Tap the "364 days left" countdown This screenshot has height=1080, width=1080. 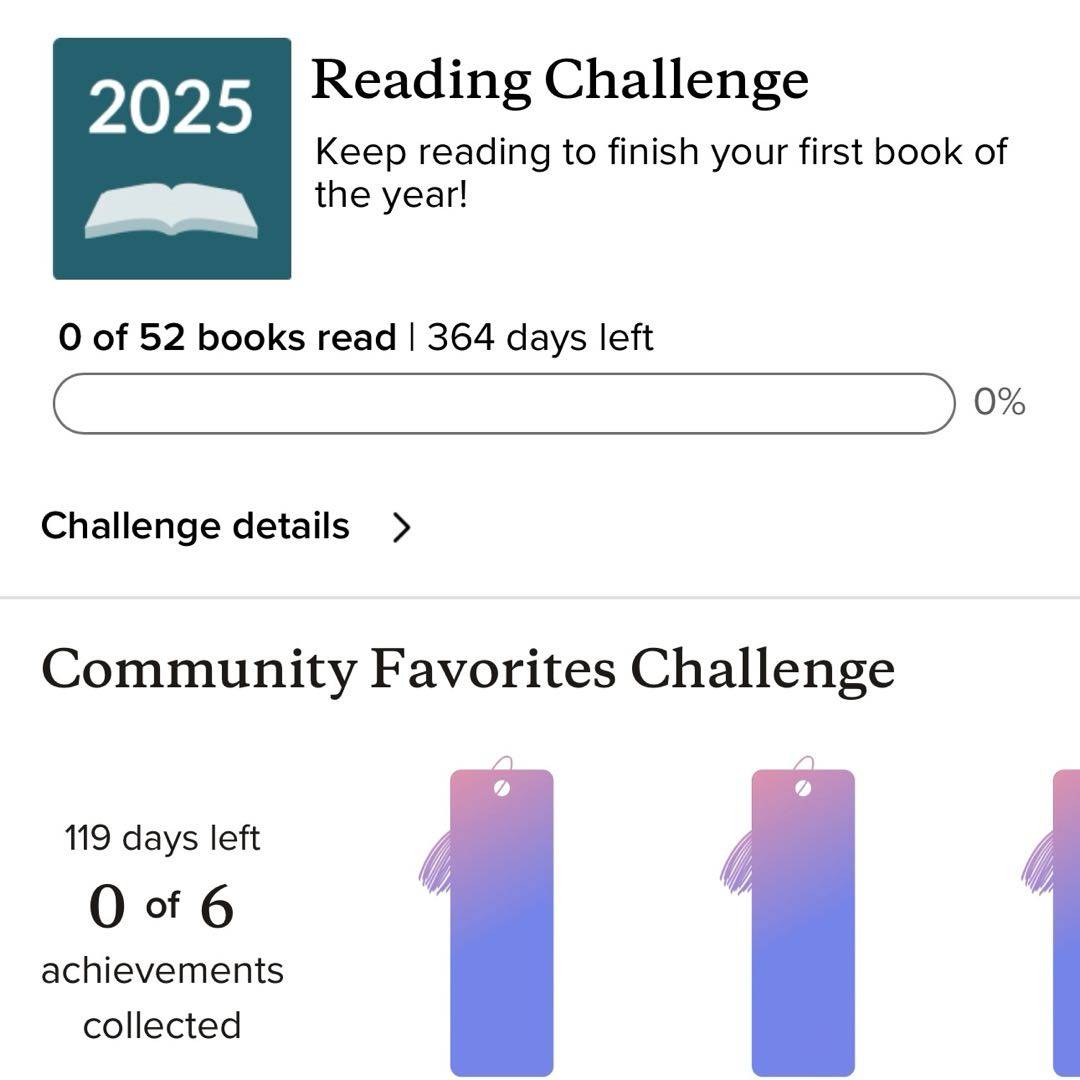540,338
